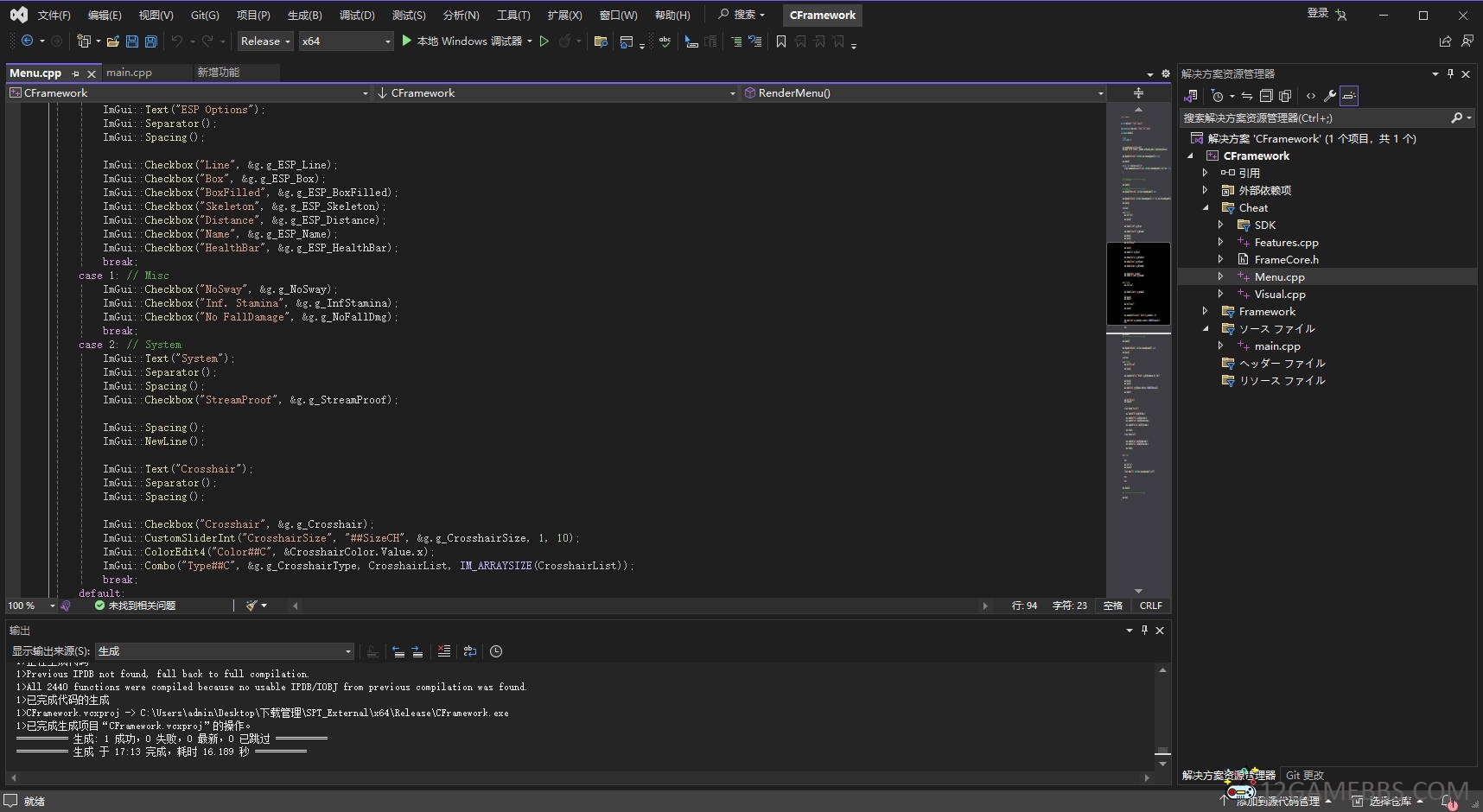
Task: Click the save all icon
Action: point(151,41)
